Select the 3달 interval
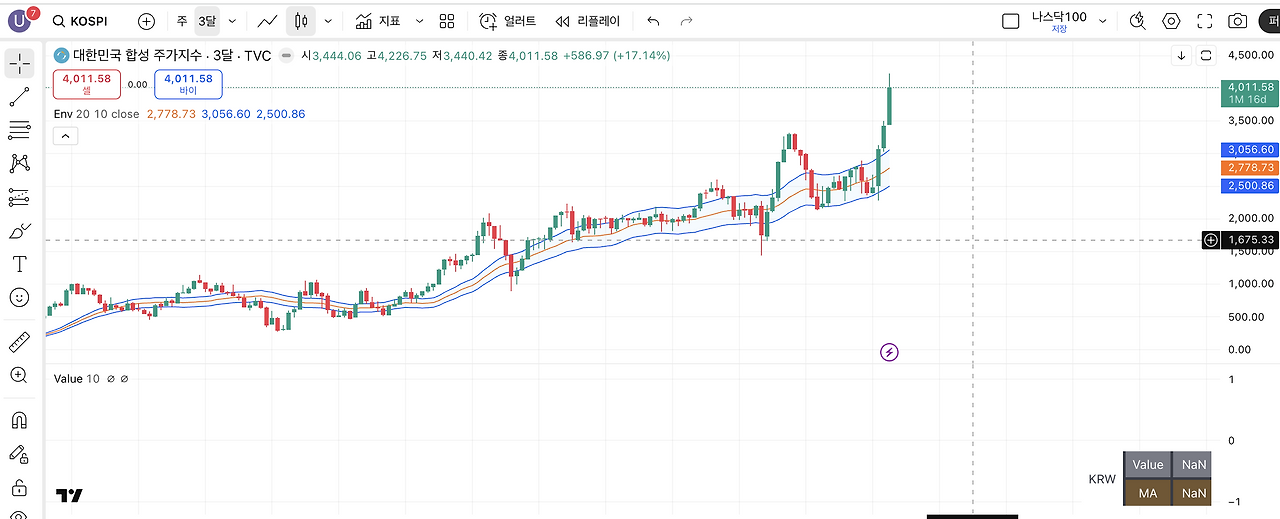1280x519 pixels. tap(206, 21)
